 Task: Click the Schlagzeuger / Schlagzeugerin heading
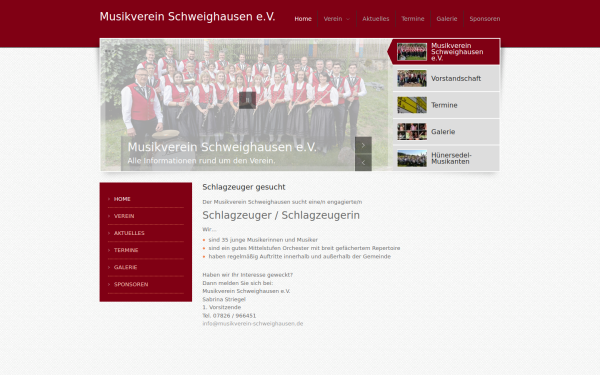(281, 215)
